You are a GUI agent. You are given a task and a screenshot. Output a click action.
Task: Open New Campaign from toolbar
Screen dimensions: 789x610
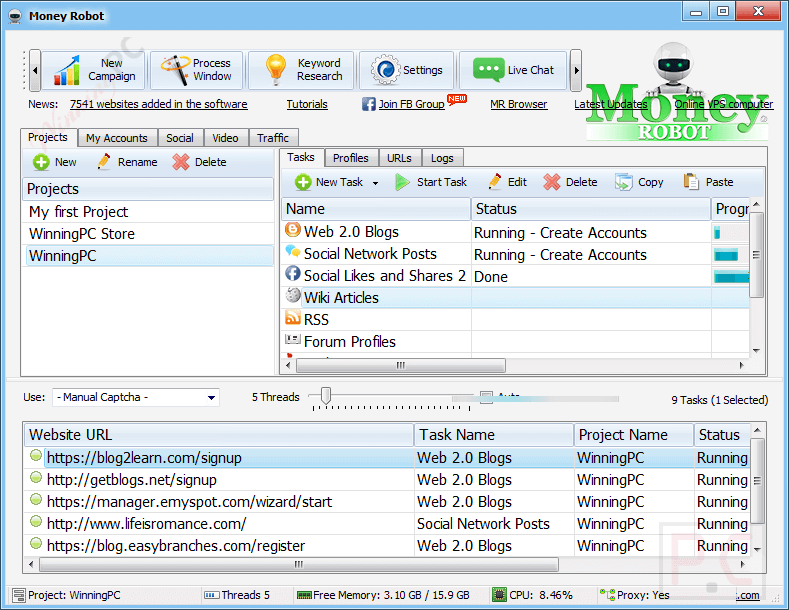tap(94, 70)
